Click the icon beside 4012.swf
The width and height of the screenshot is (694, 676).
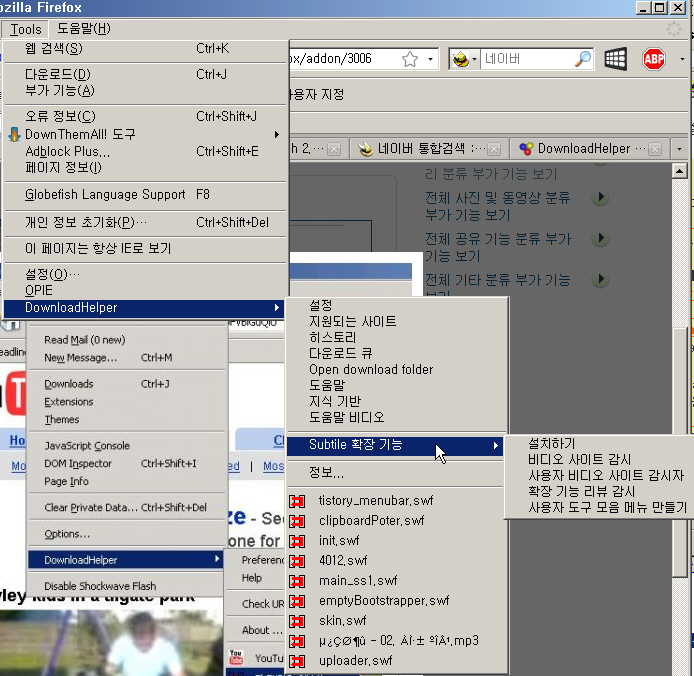click(x=297, y=561)
